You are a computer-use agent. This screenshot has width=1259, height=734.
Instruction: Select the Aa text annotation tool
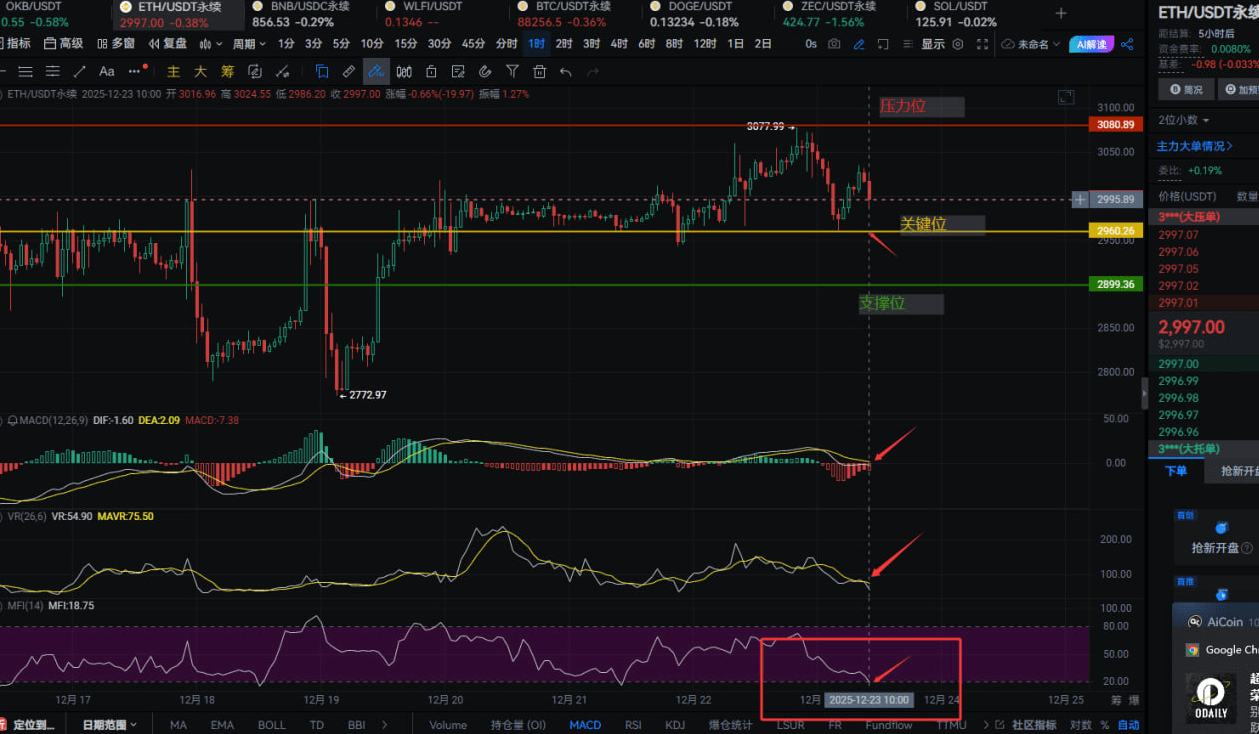tap(107, 71)
